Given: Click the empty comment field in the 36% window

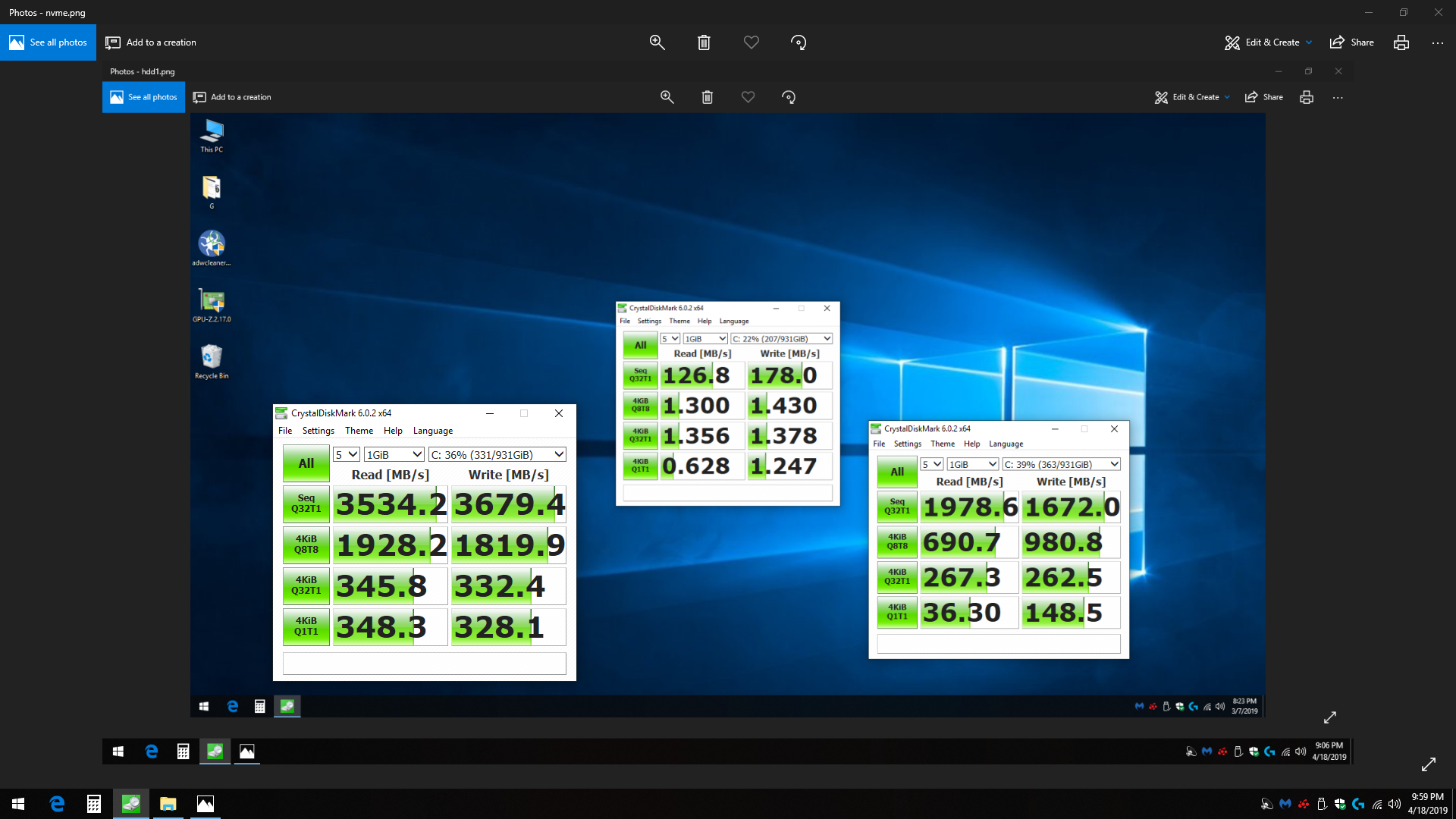Looking at the screenshot, I should [x=425, y=664].
